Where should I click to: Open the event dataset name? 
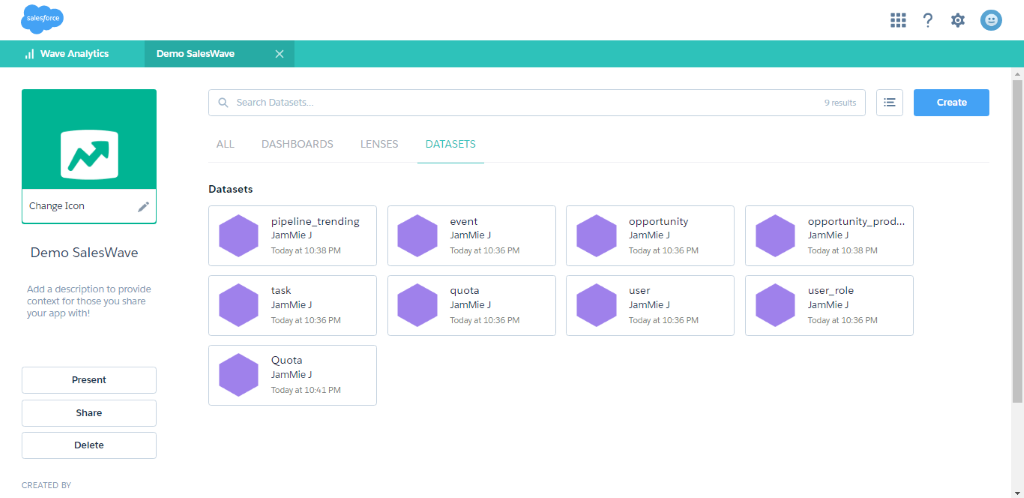pos(464,222)
